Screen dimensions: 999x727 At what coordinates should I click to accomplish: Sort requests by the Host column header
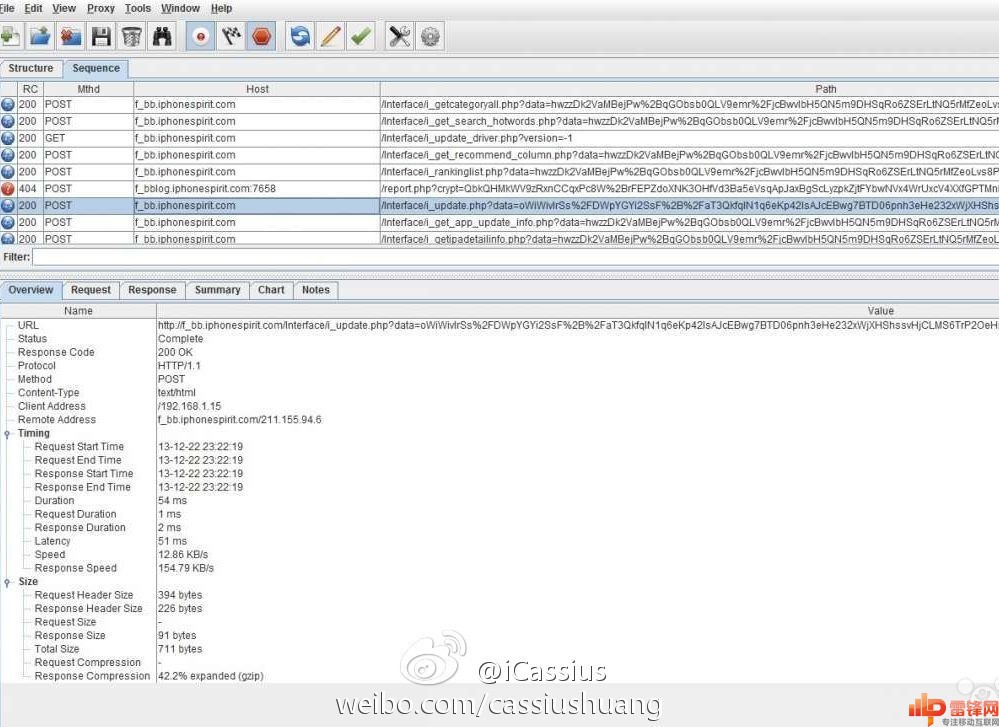tap(257, 89)
